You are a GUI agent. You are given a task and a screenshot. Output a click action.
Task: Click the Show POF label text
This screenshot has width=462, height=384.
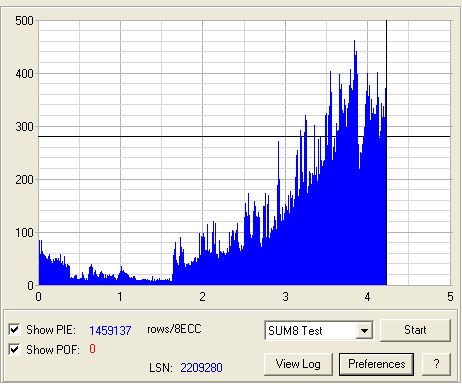pos(53,350)
